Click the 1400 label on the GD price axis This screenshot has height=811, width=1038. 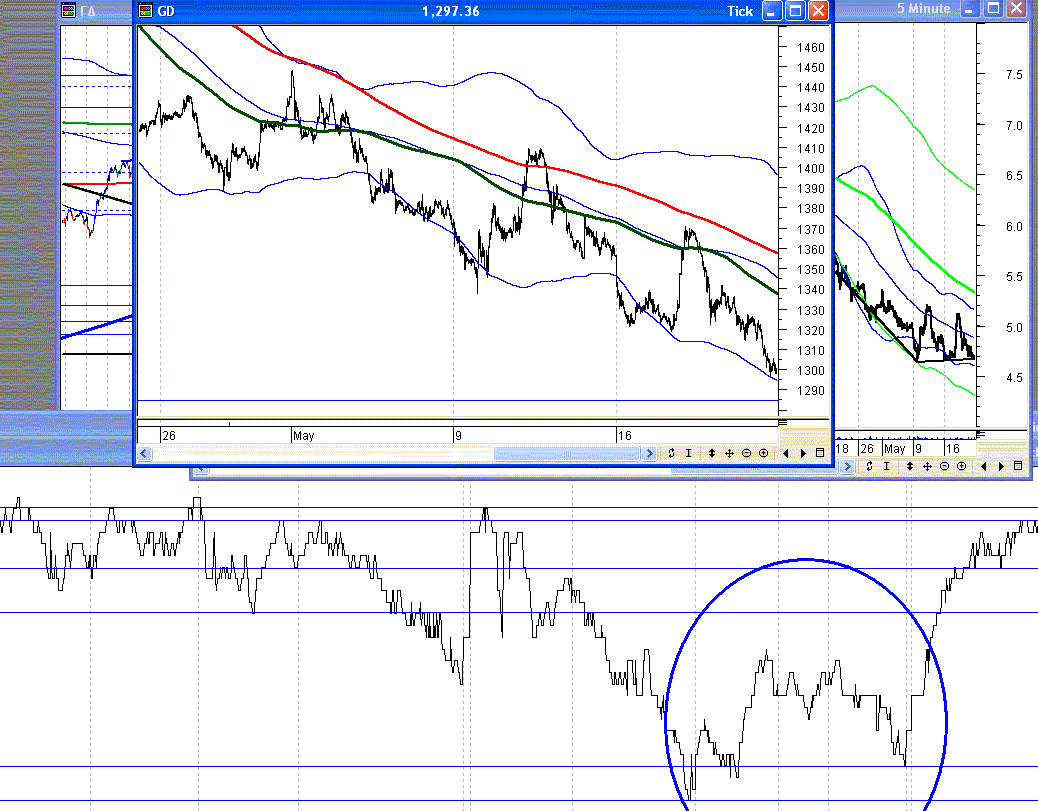point(811,169)
